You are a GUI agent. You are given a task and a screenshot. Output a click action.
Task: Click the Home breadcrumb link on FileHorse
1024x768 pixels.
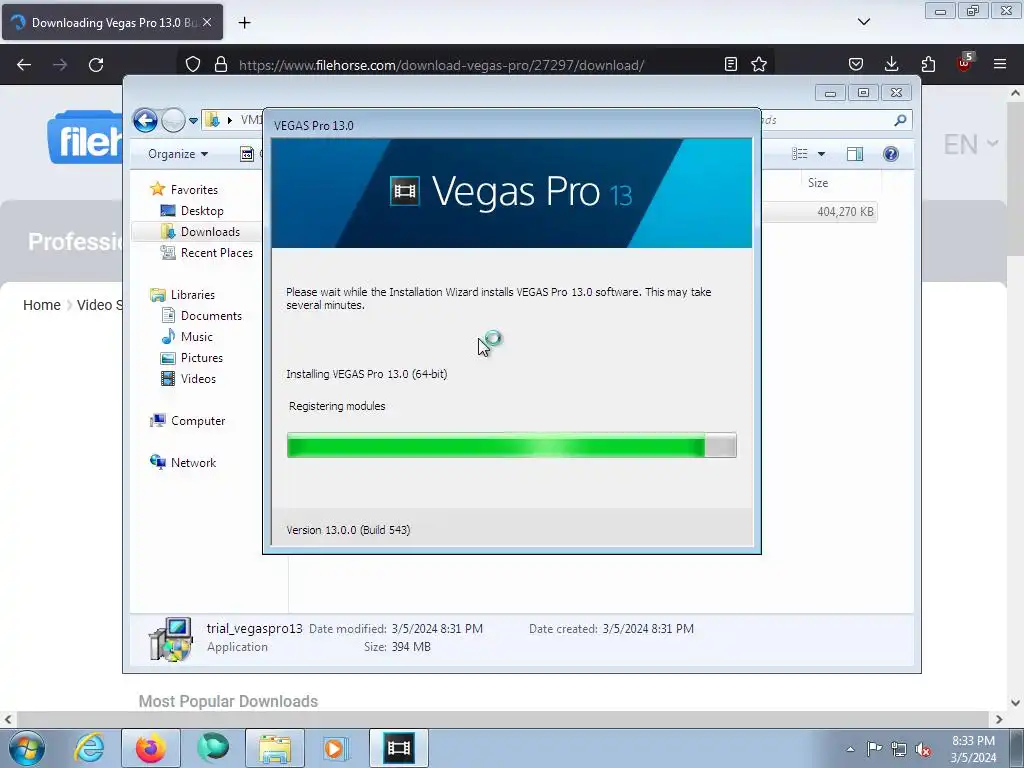point(42,305)
